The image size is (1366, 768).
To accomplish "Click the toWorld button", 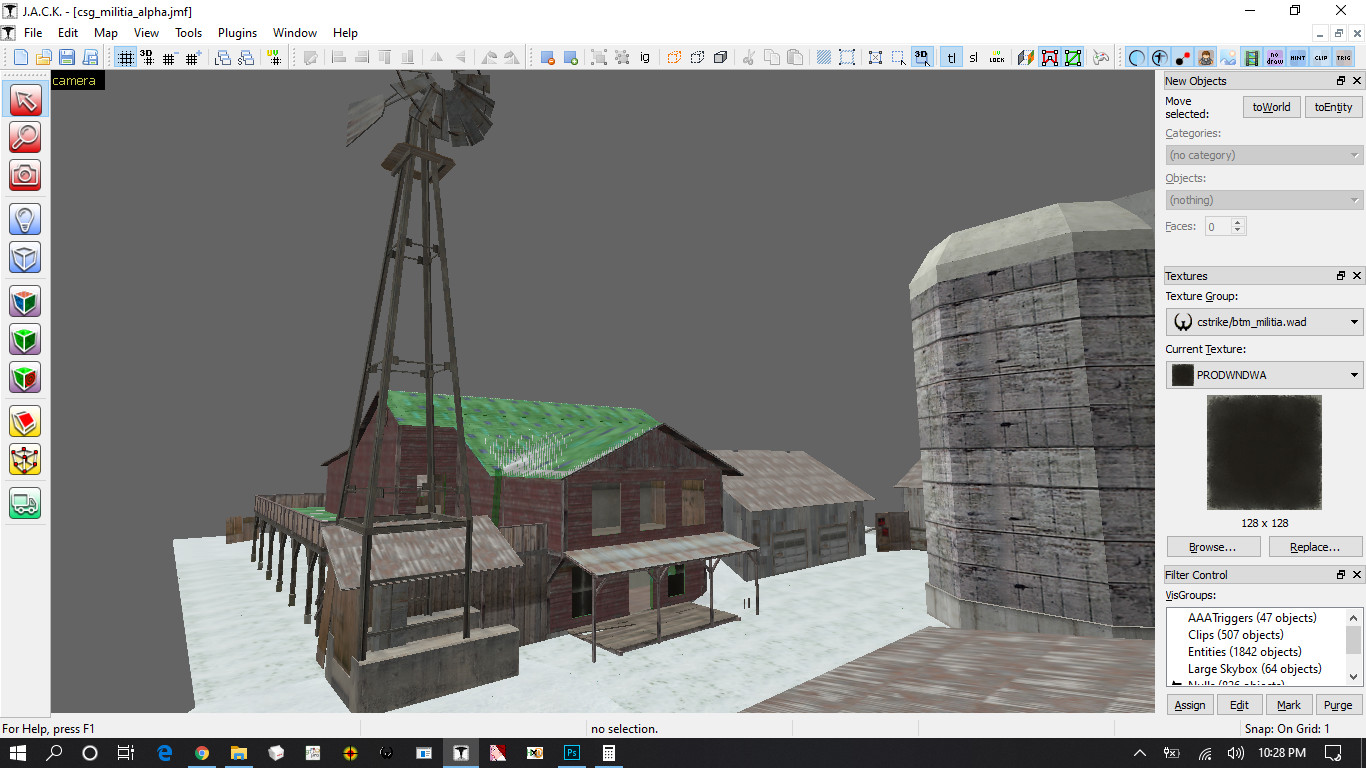I will tap(1272, 107).
